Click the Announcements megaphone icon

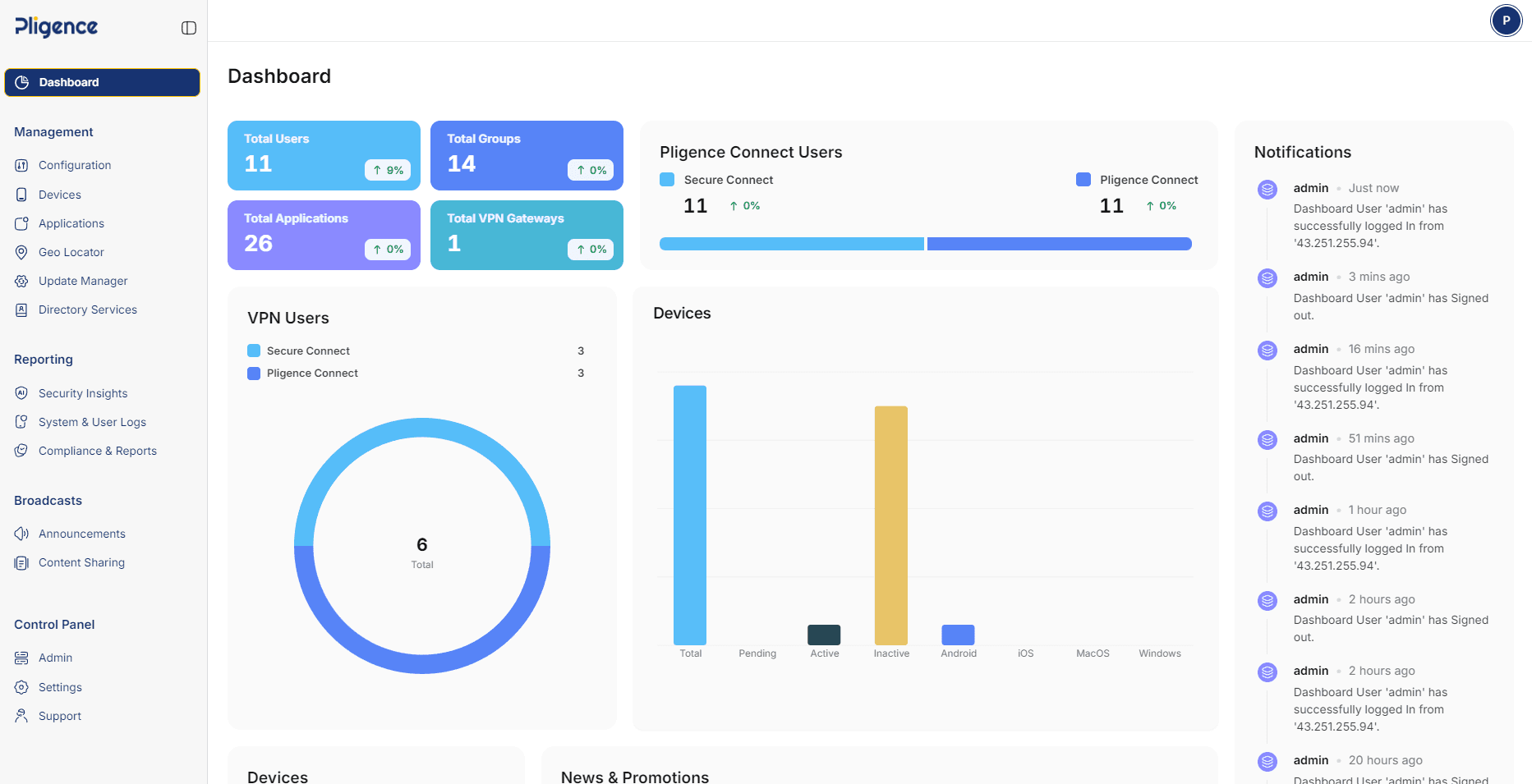click(21, 534)
